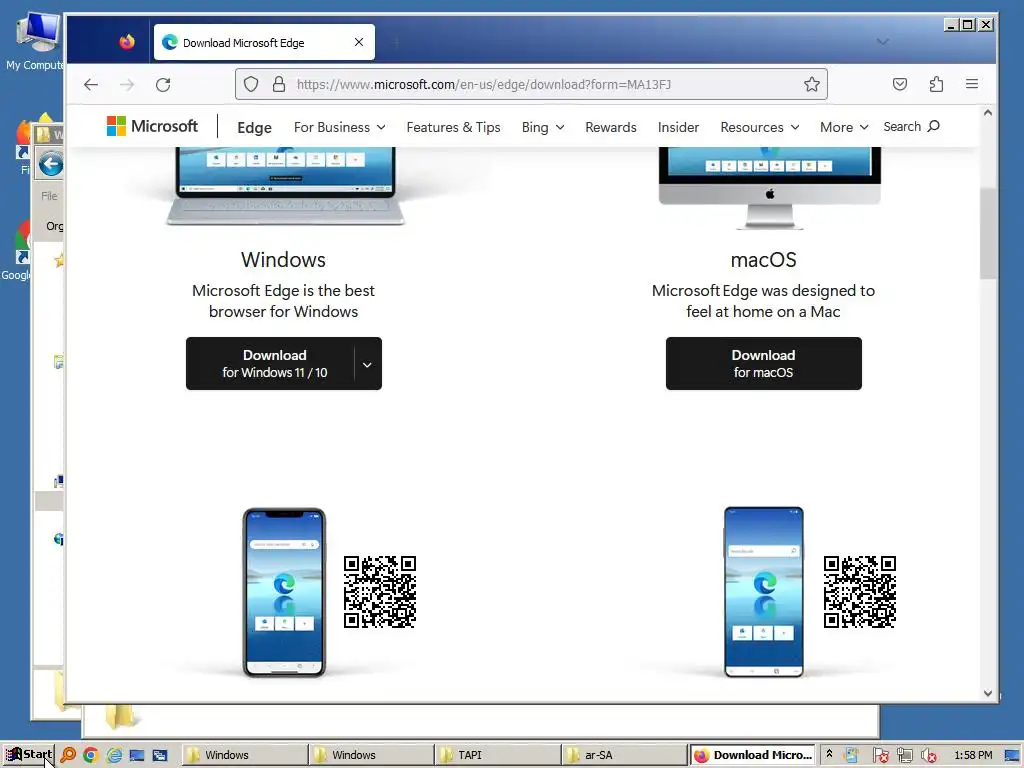The image size is (1024, 768).
Task: Expand other Windows download options arrow
Action: [x=368, y=364]
